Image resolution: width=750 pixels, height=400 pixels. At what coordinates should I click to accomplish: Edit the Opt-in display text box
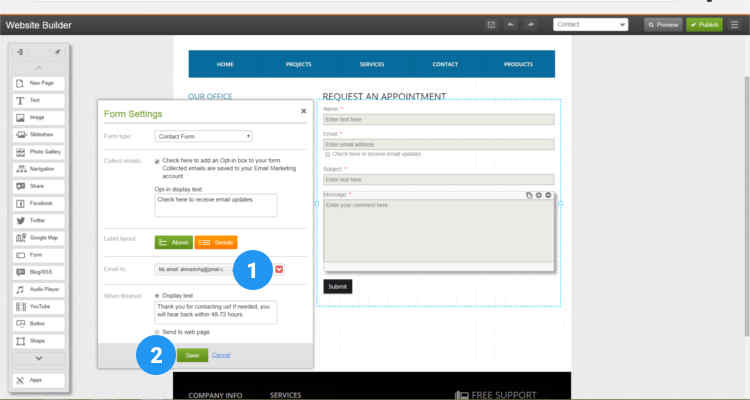point(216,205)
